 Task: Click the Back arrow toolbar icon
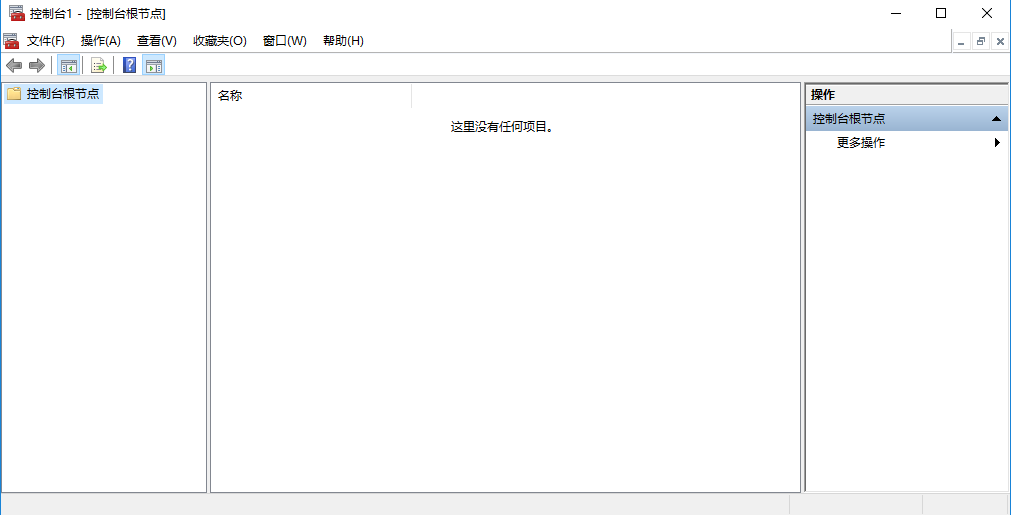coord(14,66)
